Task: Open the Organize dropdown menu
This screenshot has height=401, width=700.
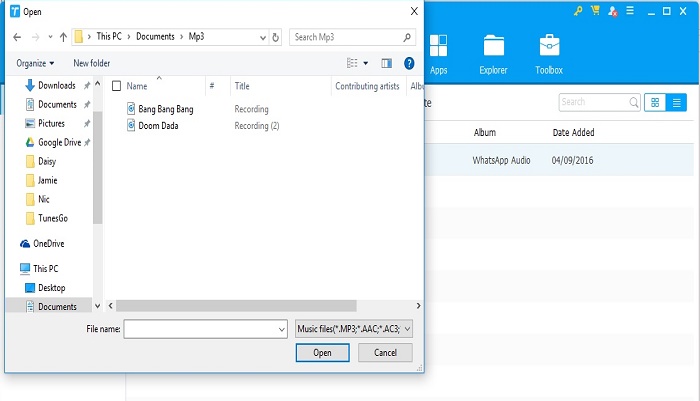Action: [37, 63]
